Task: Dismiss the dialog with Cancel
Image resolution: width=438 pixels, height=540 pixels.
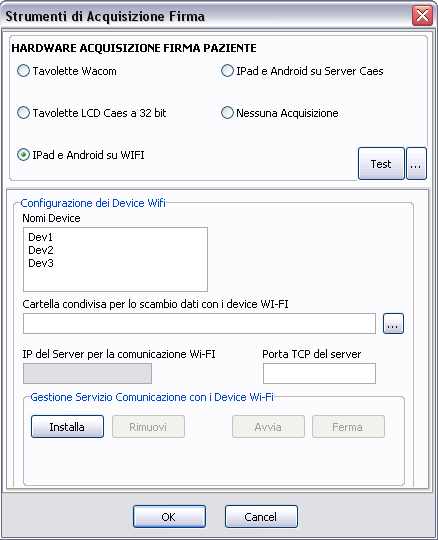Action: coord(261,517)
